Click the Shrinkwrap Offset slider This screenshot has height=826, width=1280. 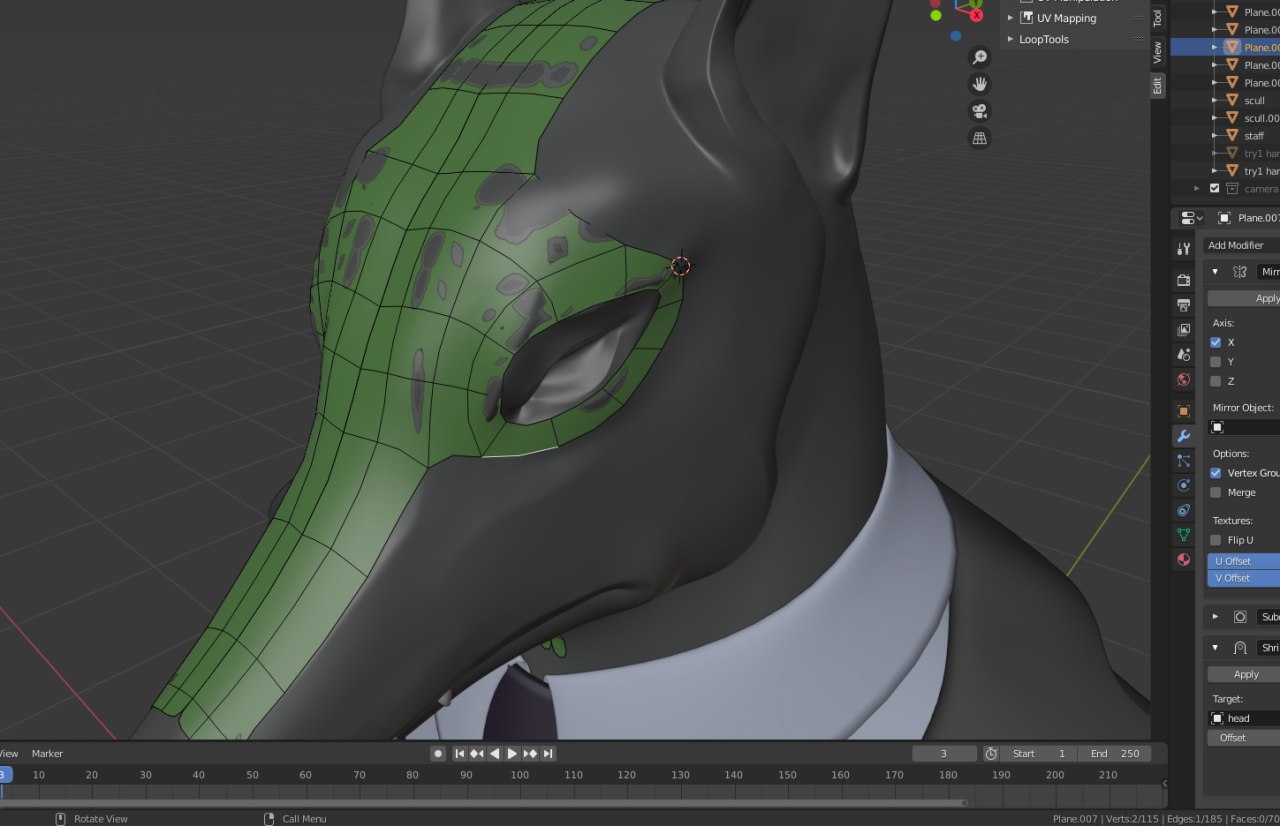[1243, 737]
